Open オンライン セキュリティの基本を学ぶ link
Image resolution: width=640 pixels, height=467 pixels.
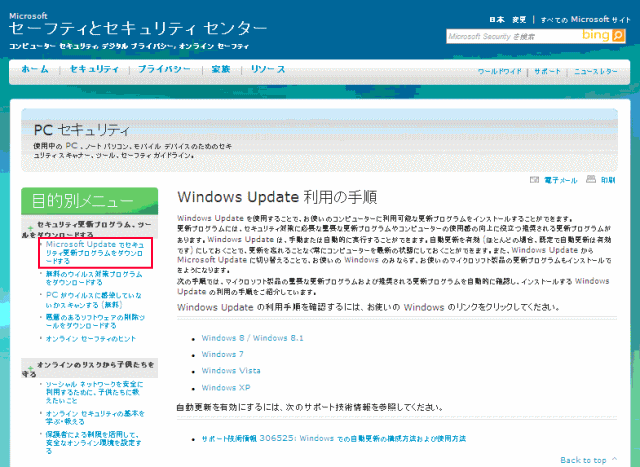[95, 418]
